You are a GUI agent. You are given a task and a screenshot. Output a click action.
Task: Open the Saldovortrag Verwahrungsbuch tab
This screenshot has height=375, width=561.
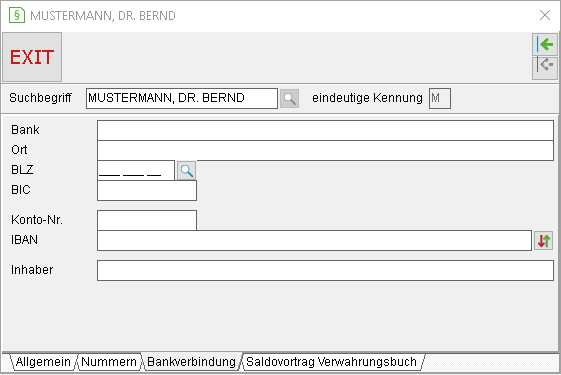[332, 362]
